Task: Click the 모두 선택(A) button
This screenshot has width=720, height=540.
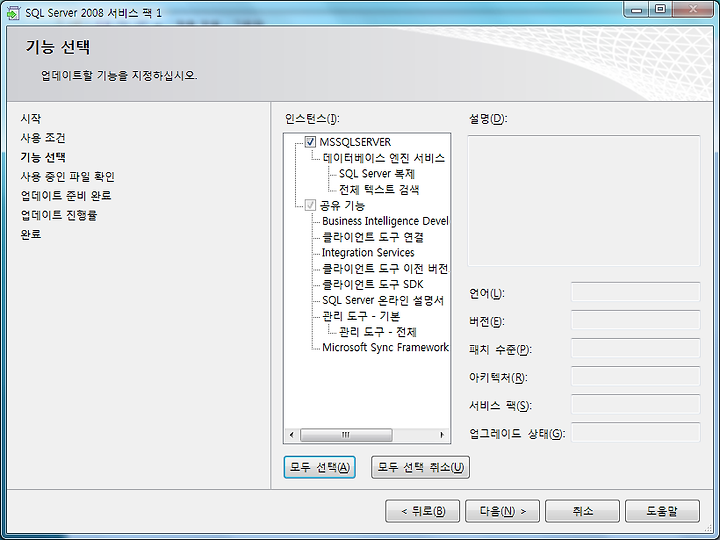Action: [x=320, y=467]
